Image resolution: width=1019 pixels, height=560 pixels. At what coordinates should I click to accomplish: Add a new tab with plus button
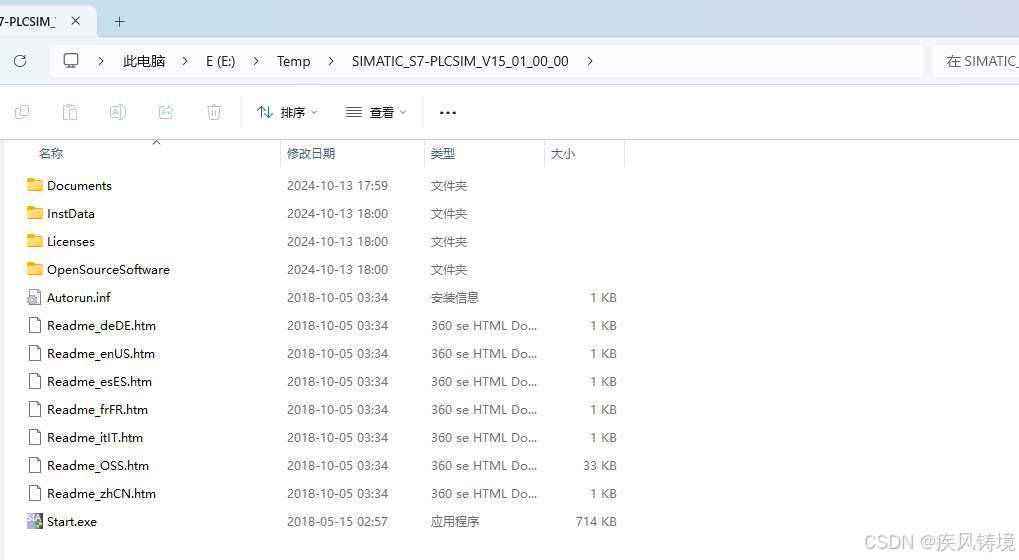tap(119, 21)
